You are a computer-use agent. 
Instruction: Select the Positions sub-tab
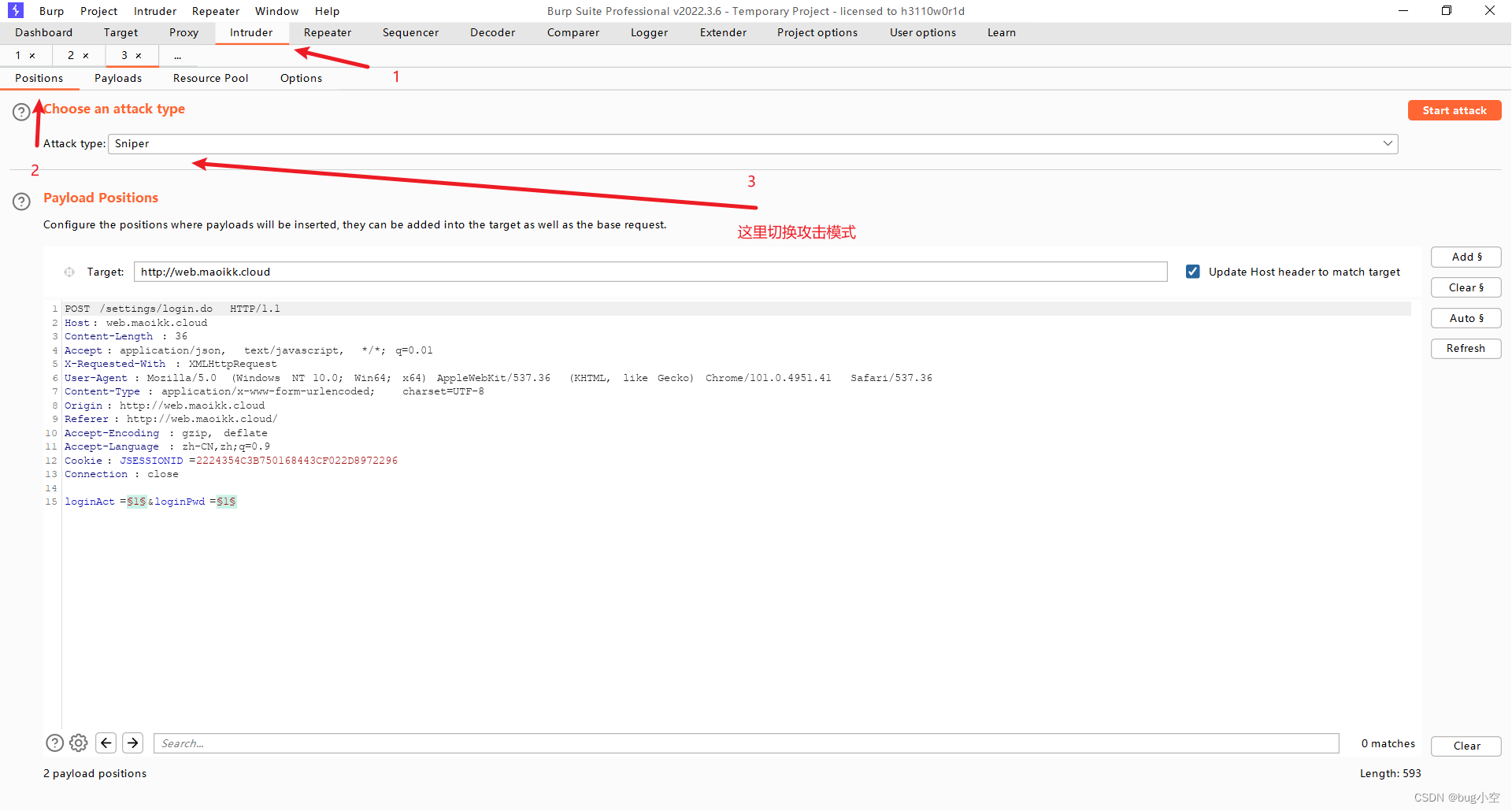(39, 78)
